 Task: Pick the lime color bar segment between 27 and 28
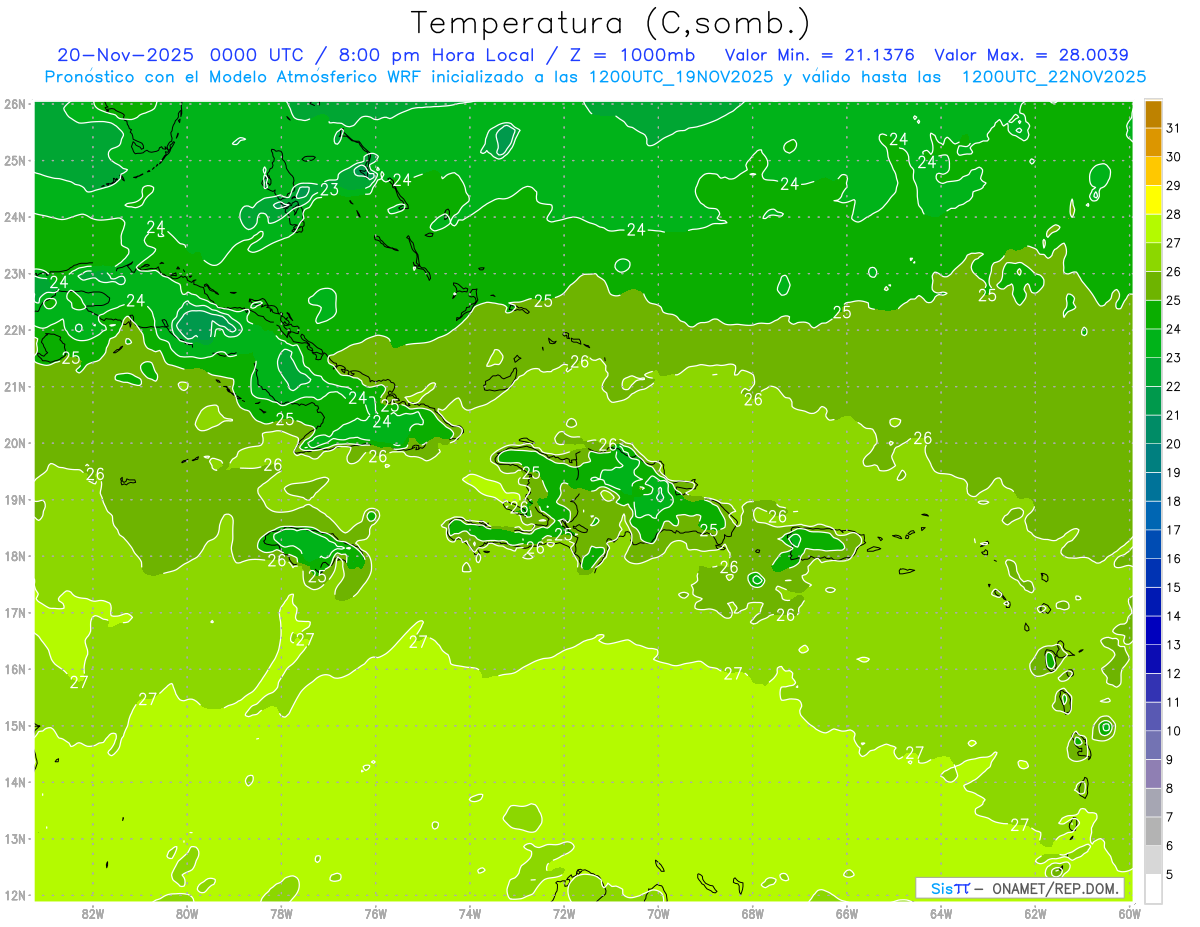point(1153,229)
